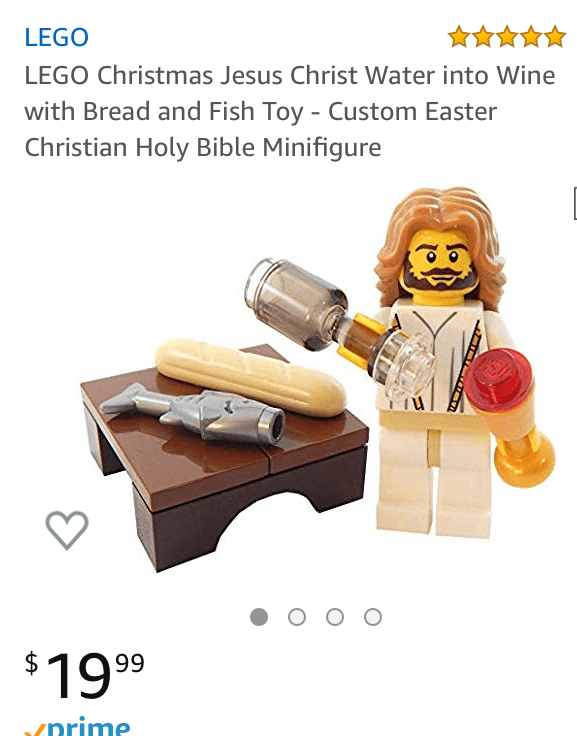Tap the heart icon to save item
Viewport: 577px width, 736px height.
pos(67,530)
